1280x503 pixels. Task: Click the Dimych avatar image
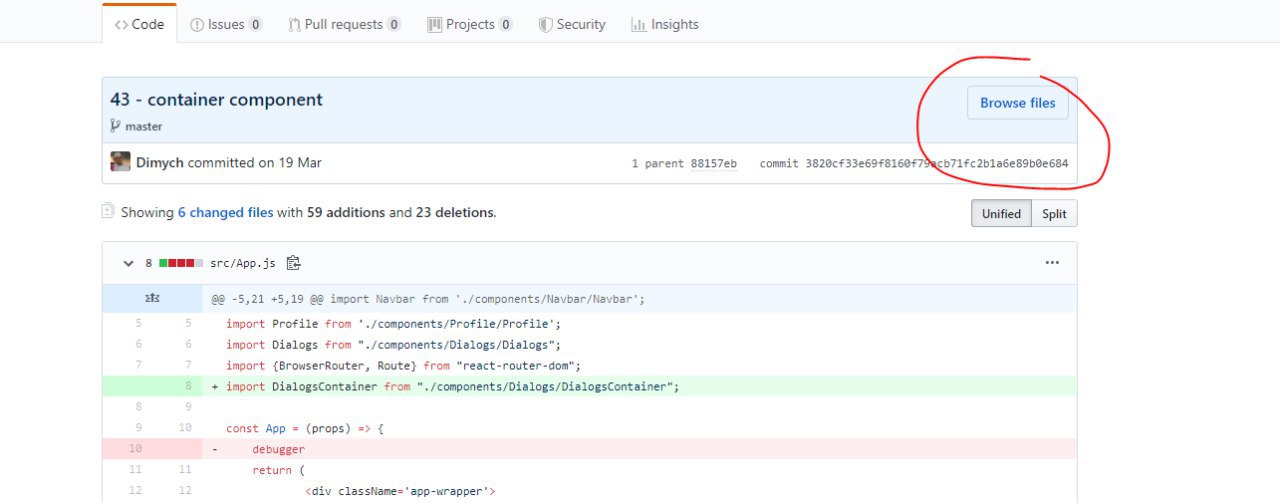pyautogui.click(x=121, y=162)
